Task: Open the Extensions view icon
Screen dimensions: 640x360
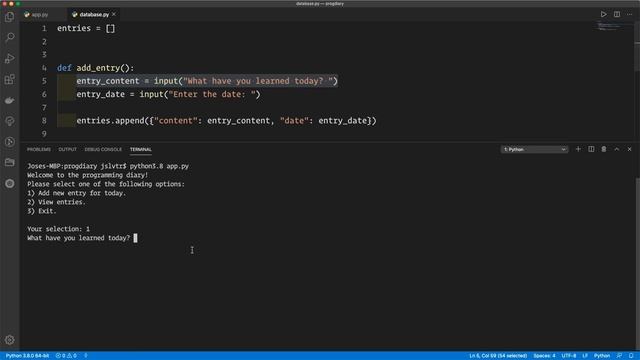Action: (9, 79)
